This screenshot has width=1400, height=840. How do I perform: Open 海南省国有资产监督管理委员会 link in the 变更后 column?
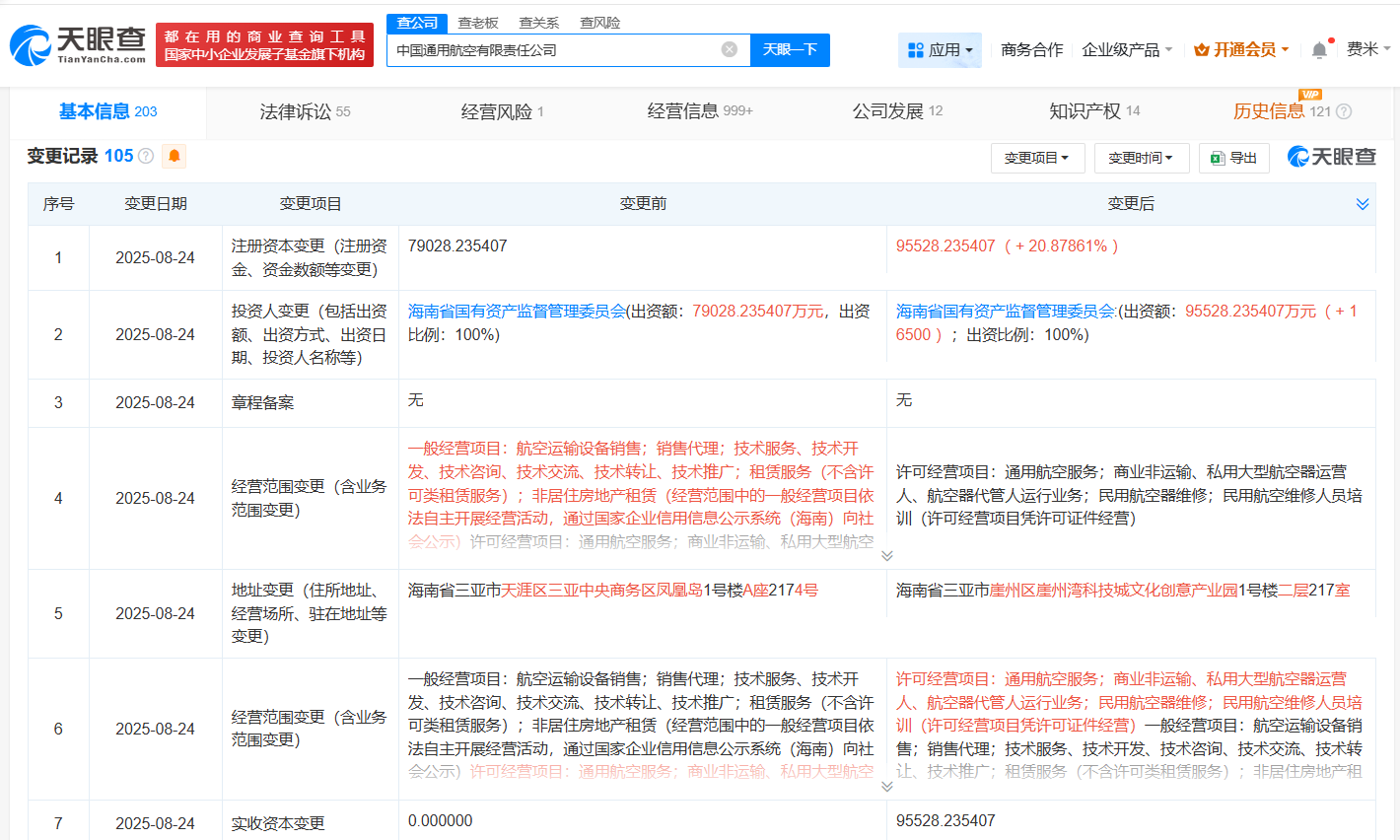click(x=1005, y=312)
